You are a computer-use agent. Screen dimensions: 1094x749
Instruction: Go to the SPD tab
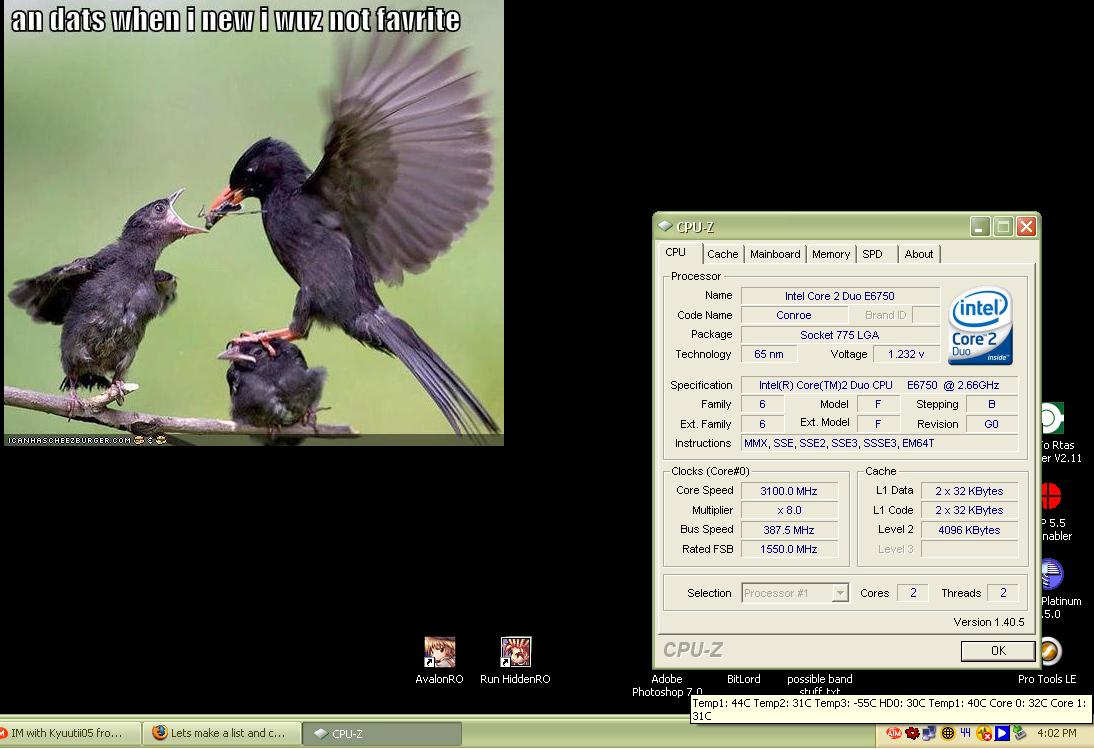pyautogui.click(x=872, y=254)
